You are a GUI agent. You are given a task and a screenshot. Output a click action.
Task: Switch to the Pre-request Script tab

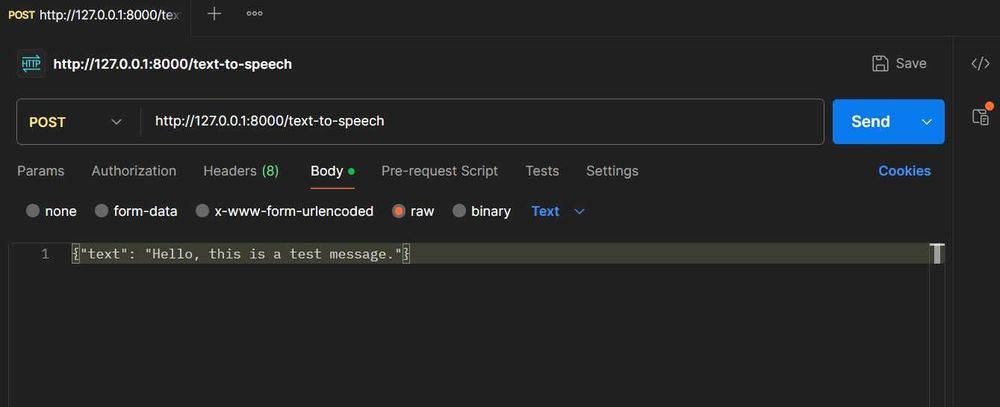click(439, 171)
